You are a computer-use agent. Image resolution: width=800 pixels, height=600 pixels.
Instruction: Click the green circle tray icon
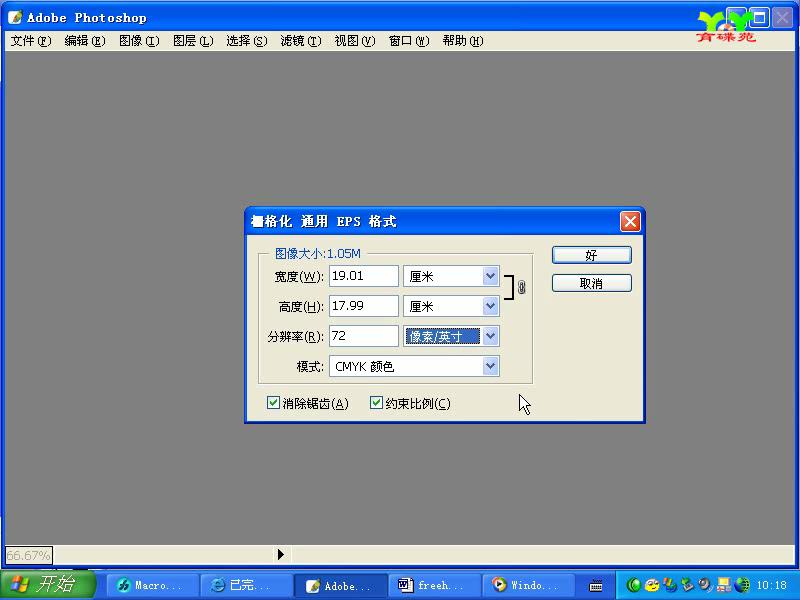(x=633, y=585)
